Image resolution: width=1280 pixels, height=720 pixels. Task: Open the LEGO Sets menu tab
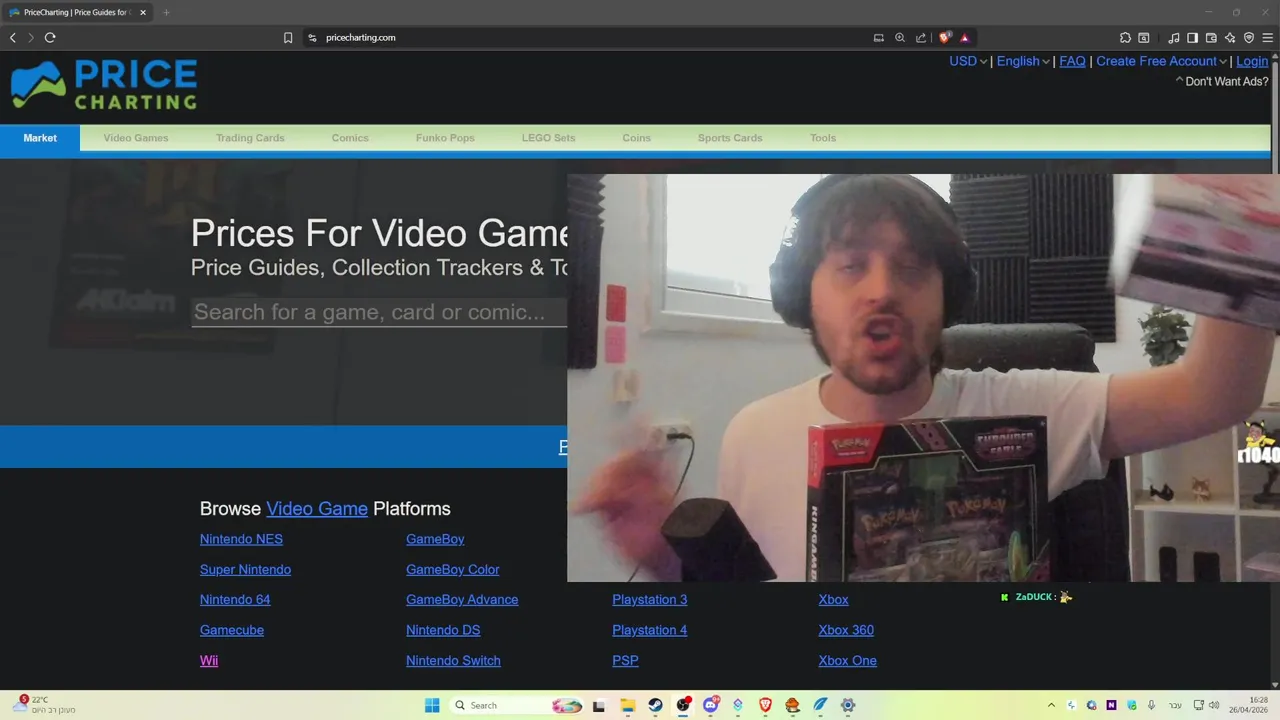tap(548, 138)
